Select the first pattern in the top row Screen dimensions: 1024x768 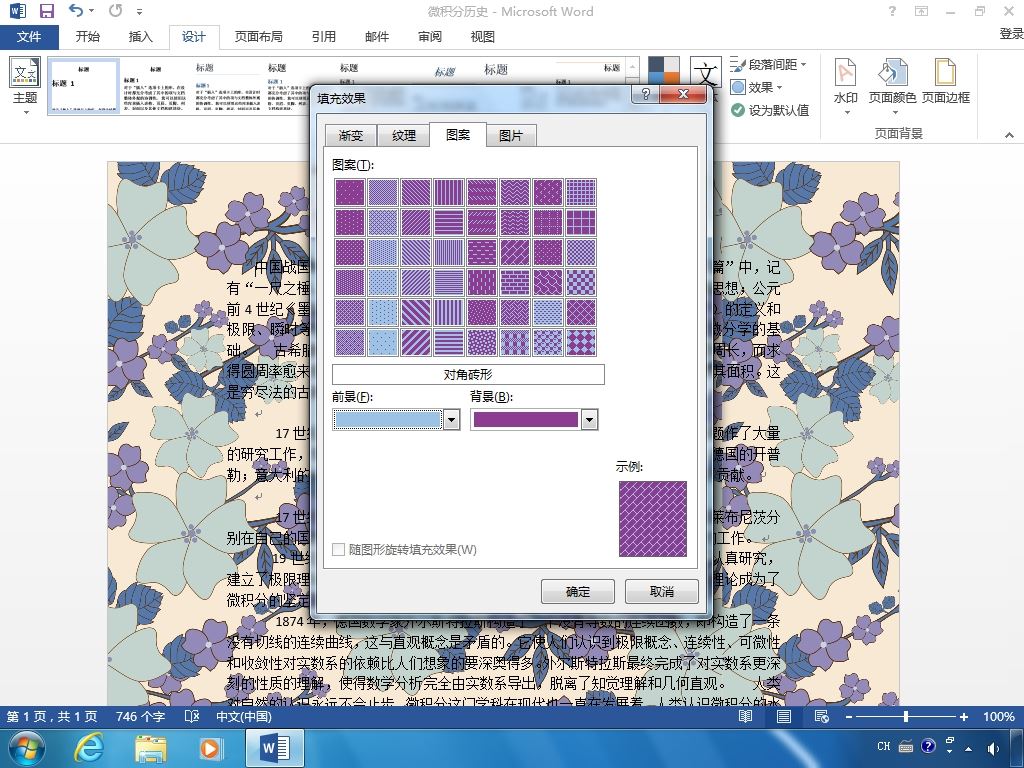(349, 193)
